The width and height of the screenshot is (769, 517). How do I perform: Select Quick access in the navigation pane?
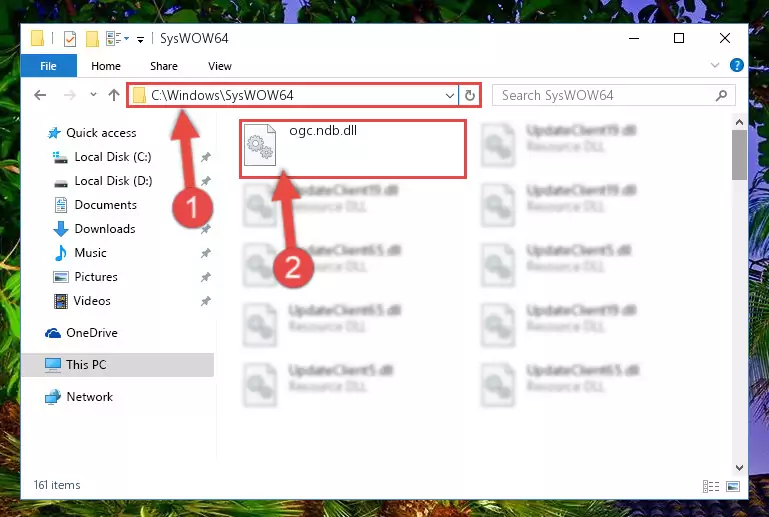click(101, 133)
